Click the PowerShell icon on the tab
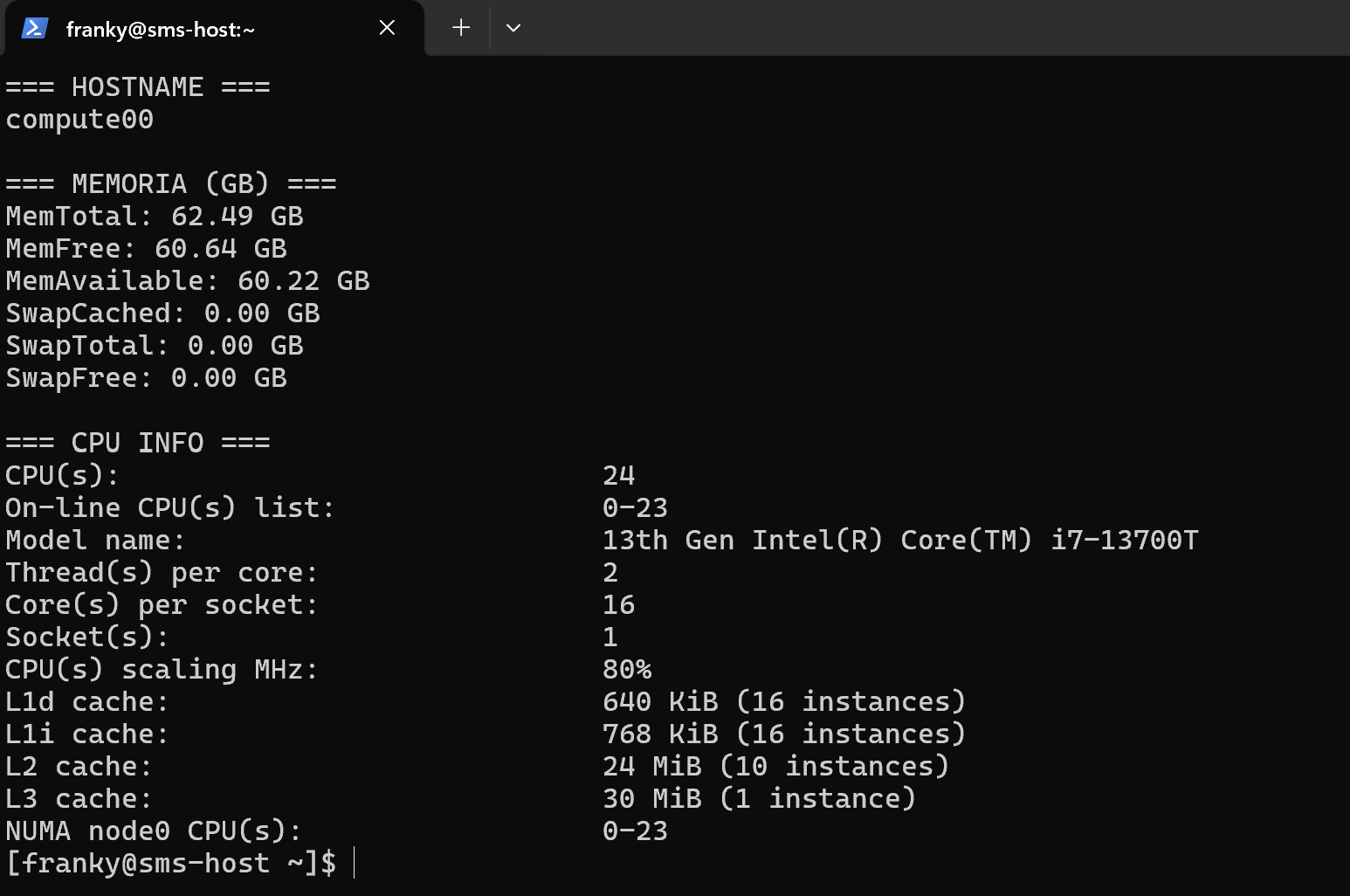Viewport: 1350px width, 896px height. coord(34,28)
